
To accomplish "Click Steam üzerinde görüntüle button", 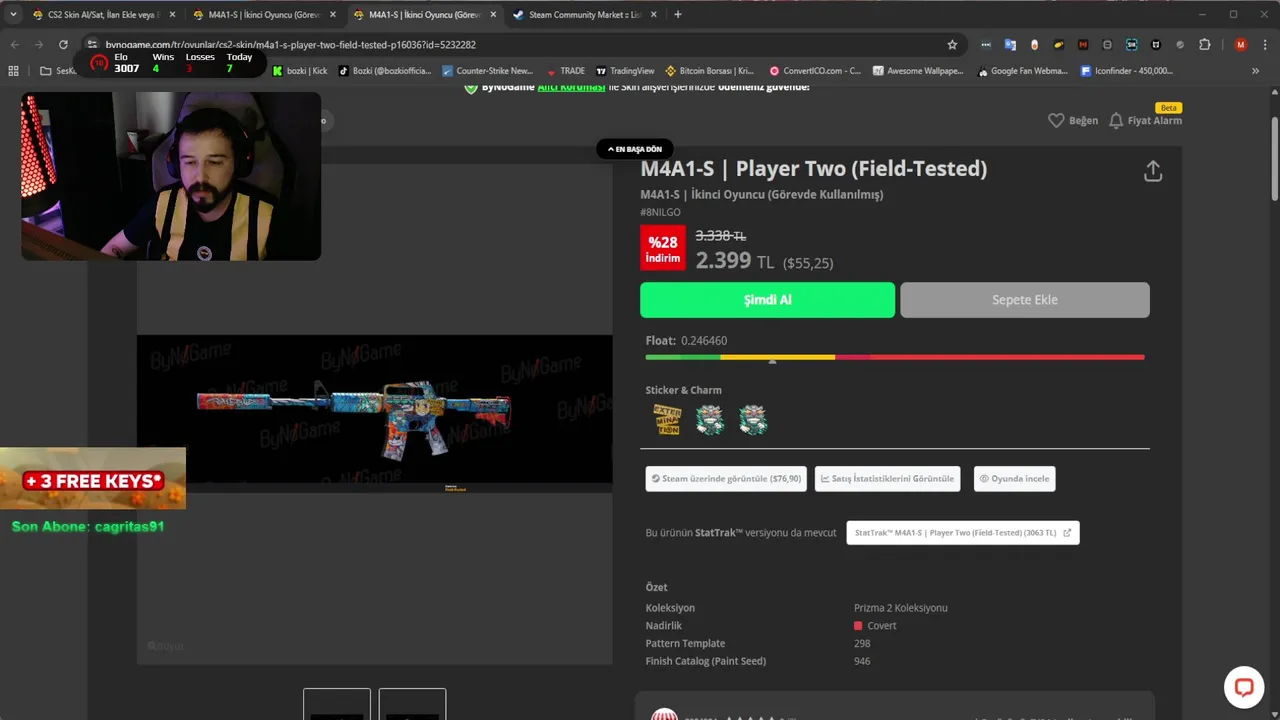I will pyautogui.click(x=726, y=479).
